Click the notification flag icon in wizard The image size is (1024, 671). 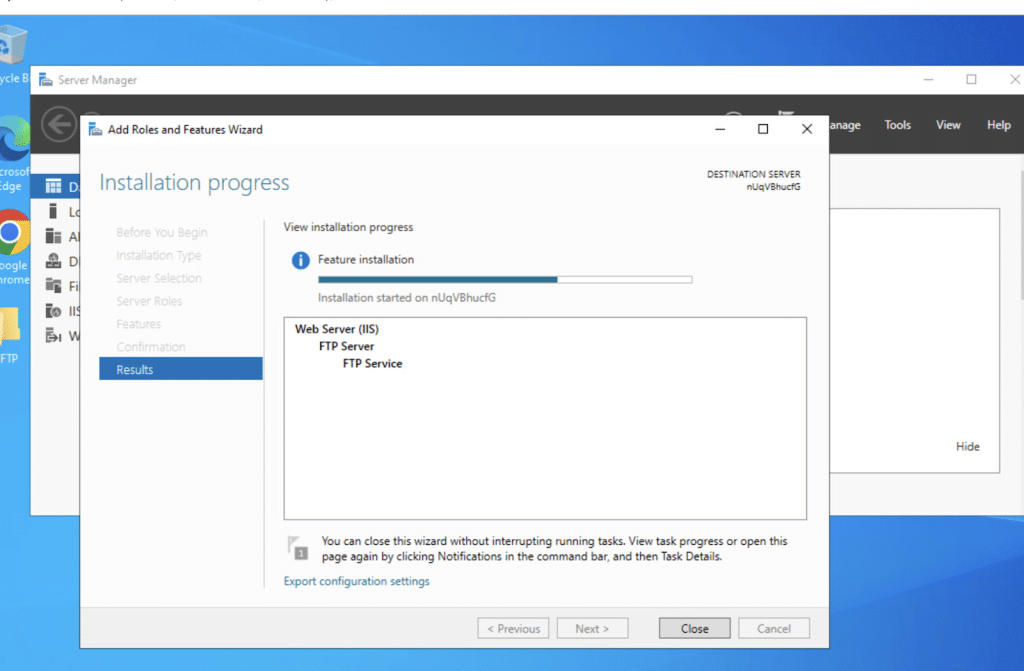[x=298, y=547]
